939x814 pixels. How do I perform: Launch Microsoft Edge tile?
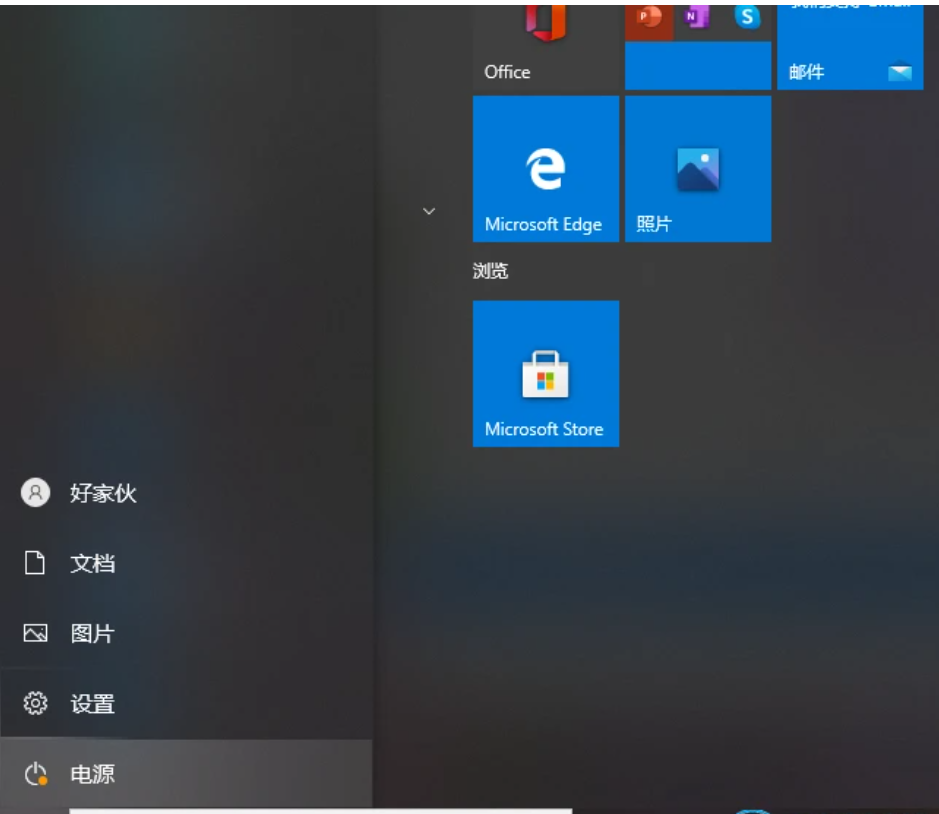click(x=546, y=169)
